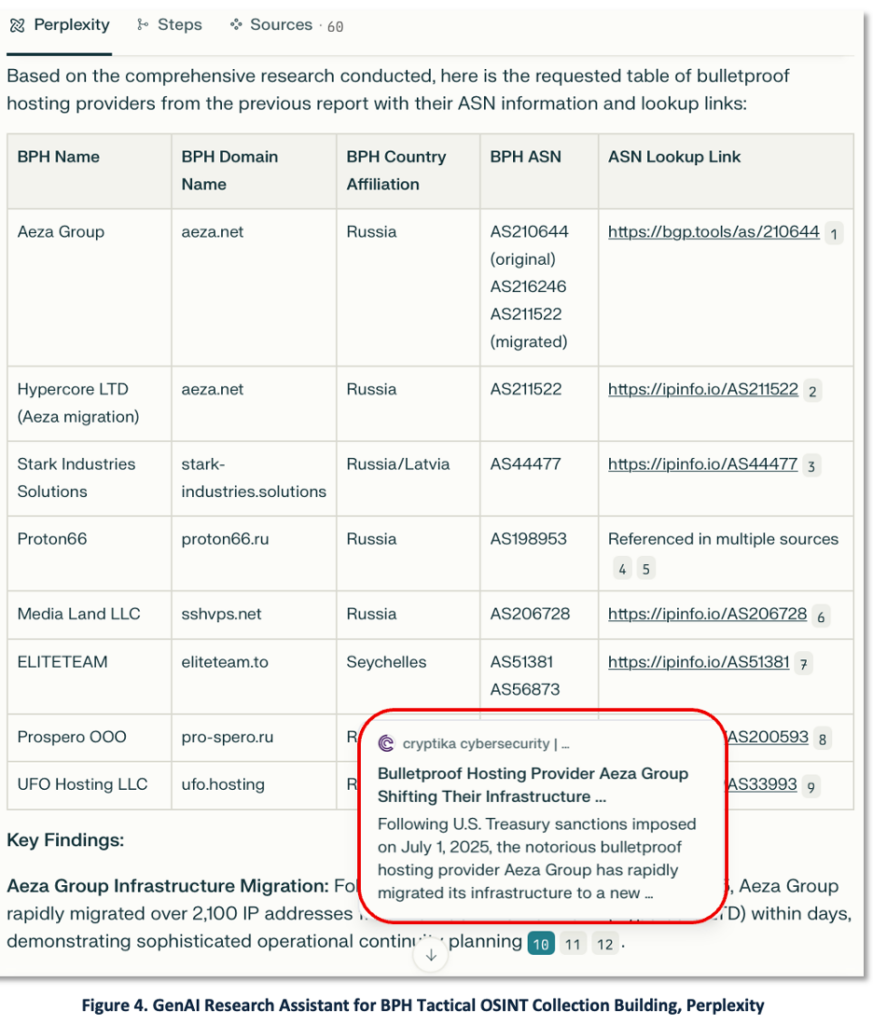Open the ipinfo.io AS211522 link
873x1024 pixels.
[702, 390]
